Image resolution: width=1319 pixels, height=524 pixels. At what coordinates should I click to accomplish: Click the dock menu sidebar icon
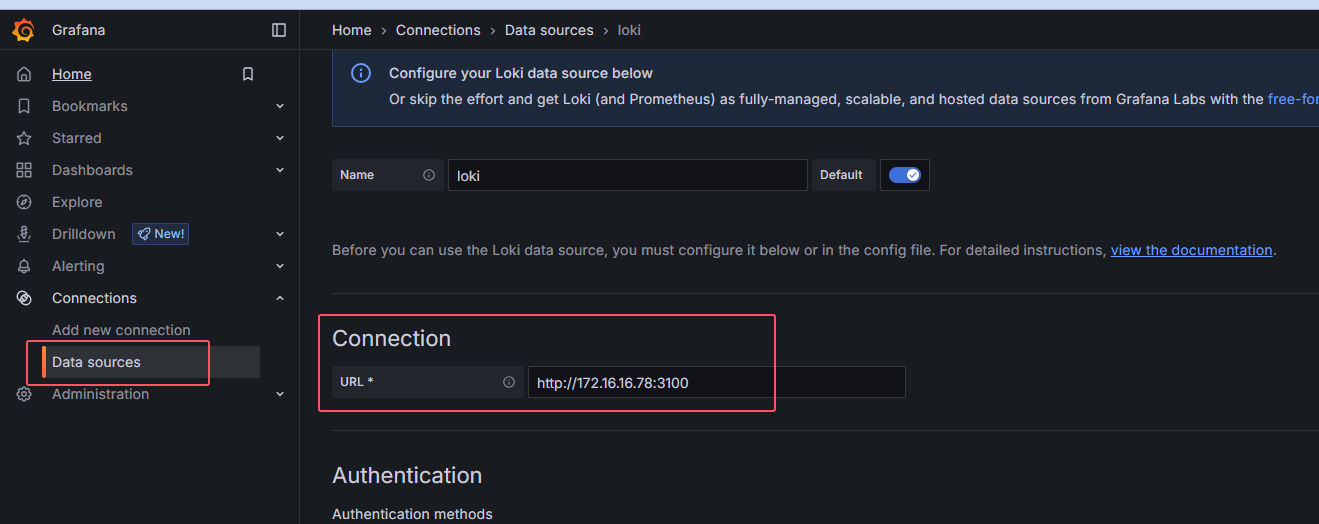click(279, 30)
